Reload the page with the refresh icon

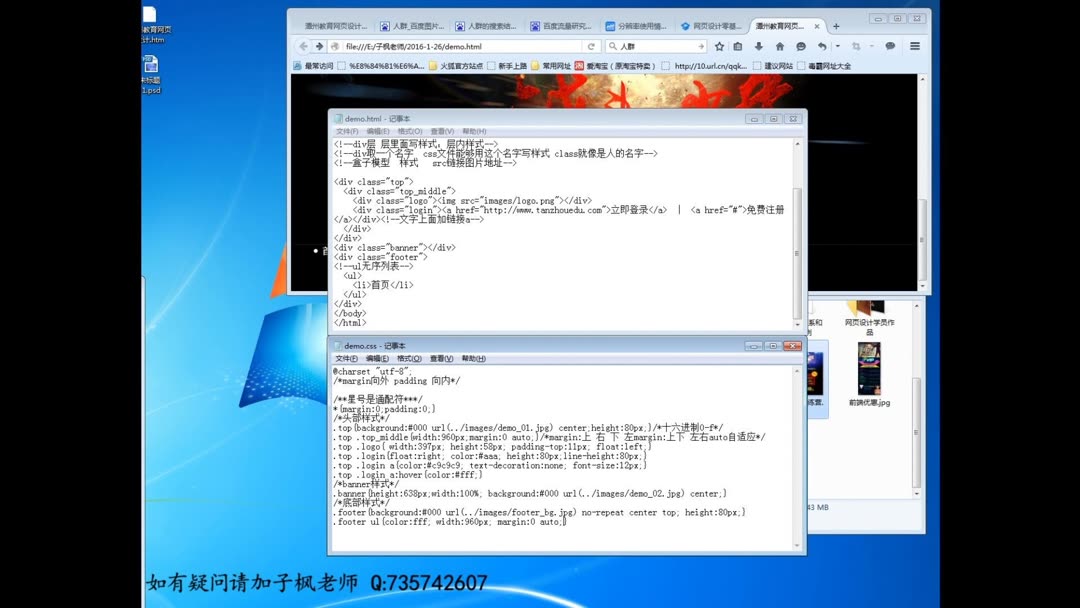pos(591,45)
